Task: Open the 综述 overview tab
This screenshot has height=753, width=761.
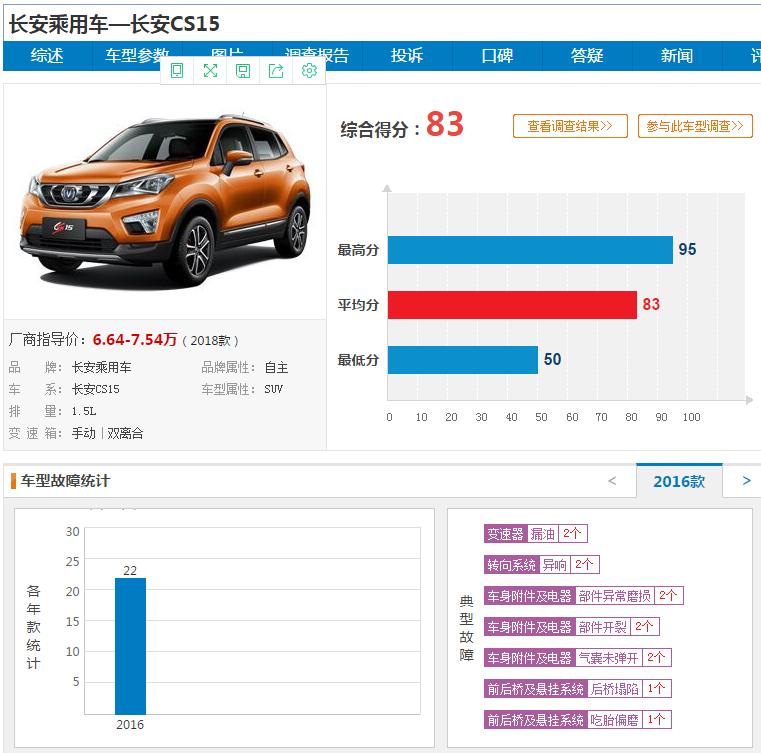Action: pos(47,56)
